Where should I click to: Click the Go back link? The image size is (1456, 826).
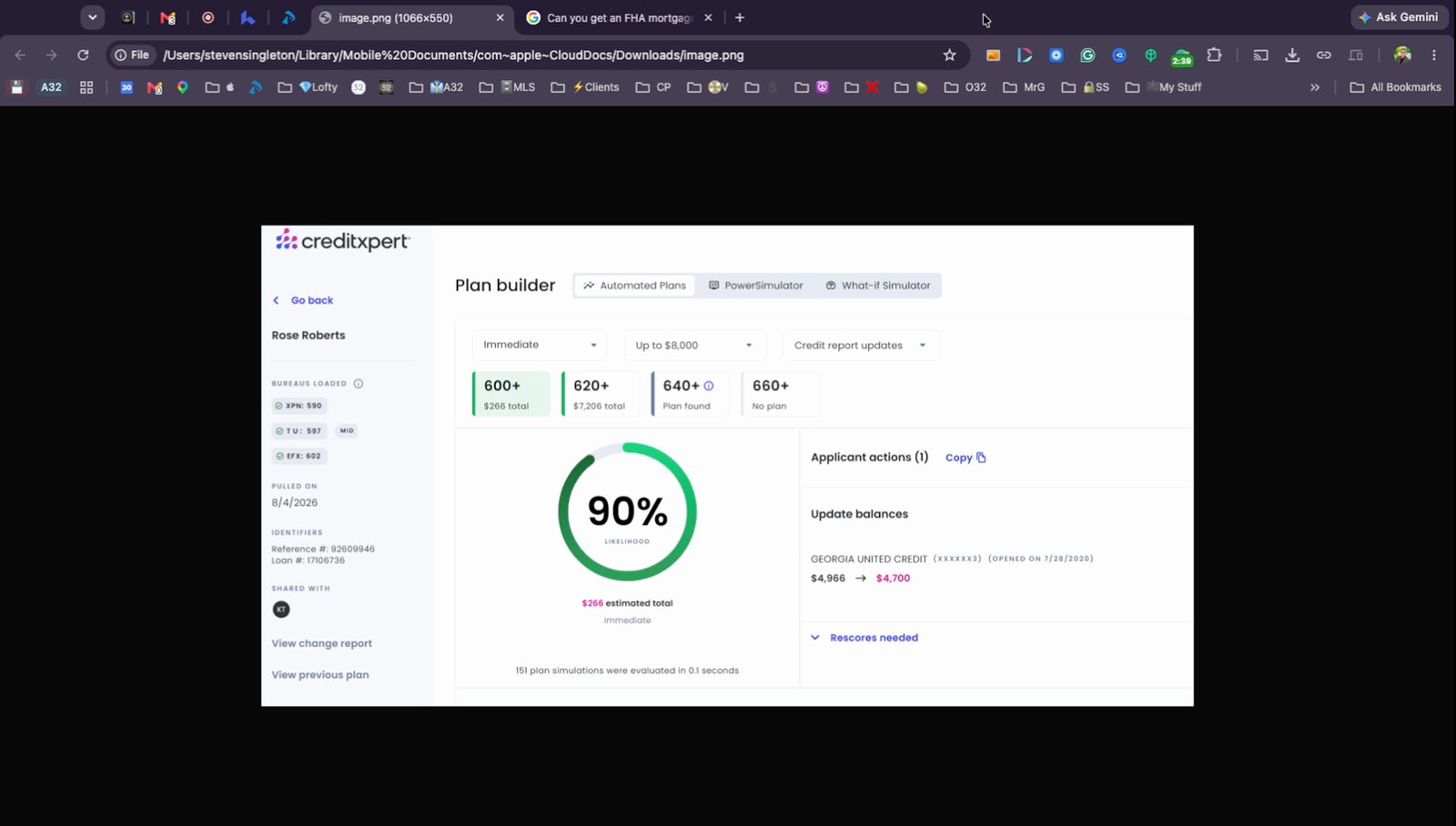pos(304,300)
